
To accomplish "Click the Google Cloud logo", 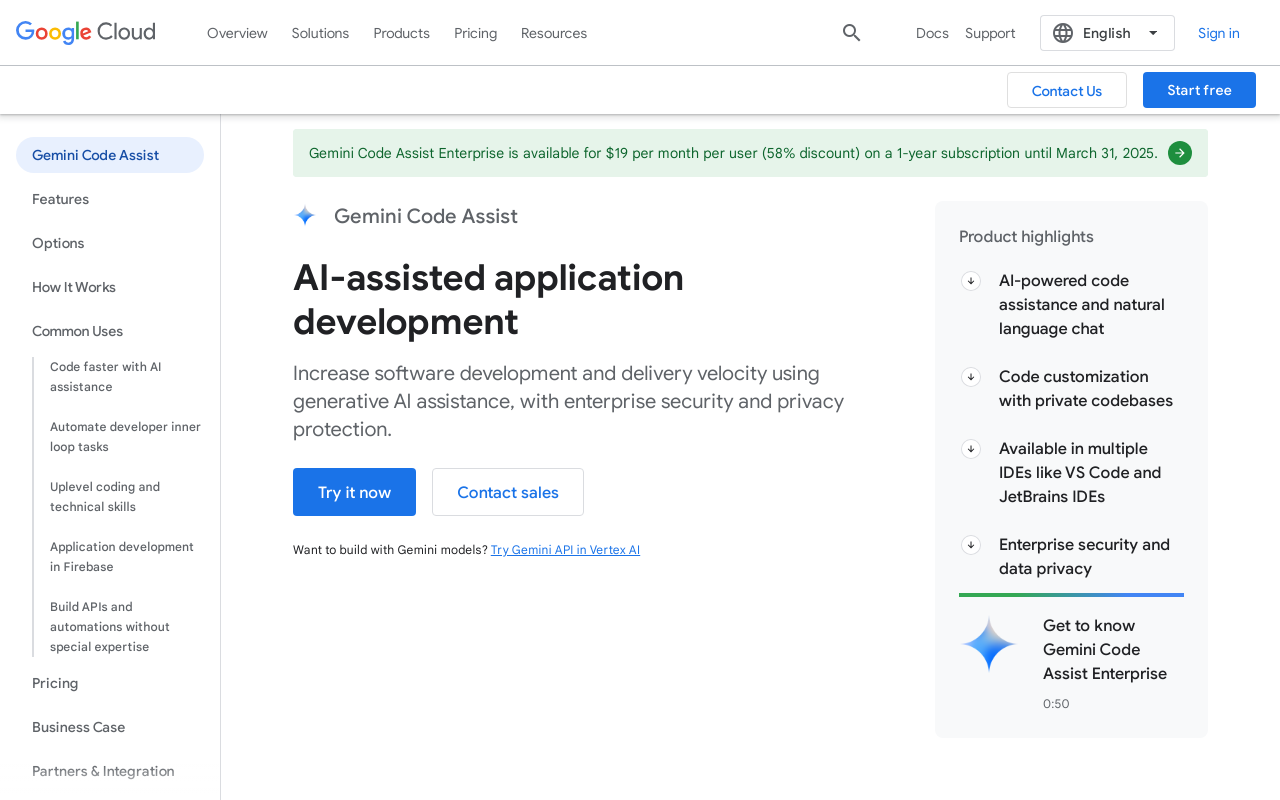I will (86, 33).
